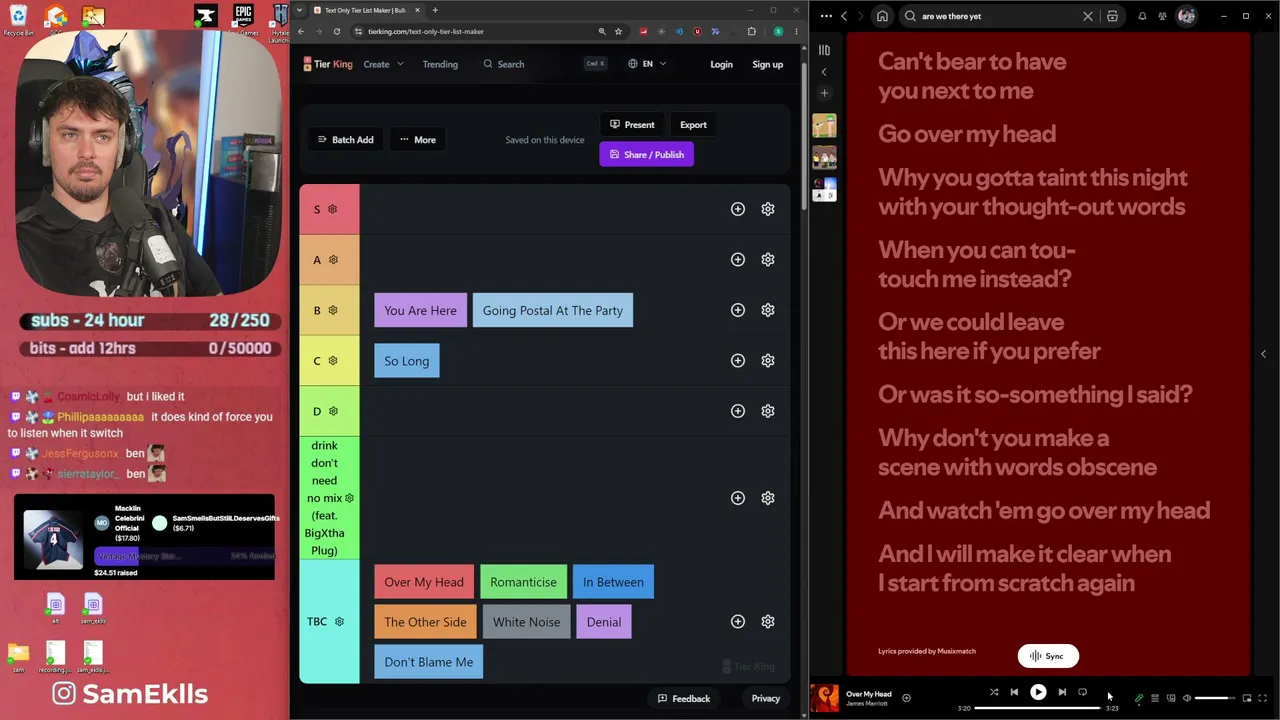Open a new Chrome tab

click(x=435, y=10)
